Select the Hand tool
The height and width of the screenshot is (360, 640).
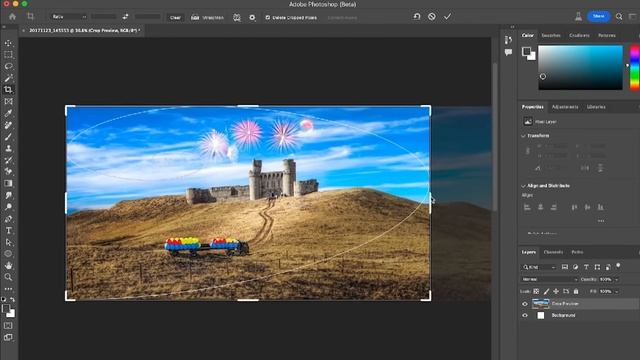tap(8, 265)
